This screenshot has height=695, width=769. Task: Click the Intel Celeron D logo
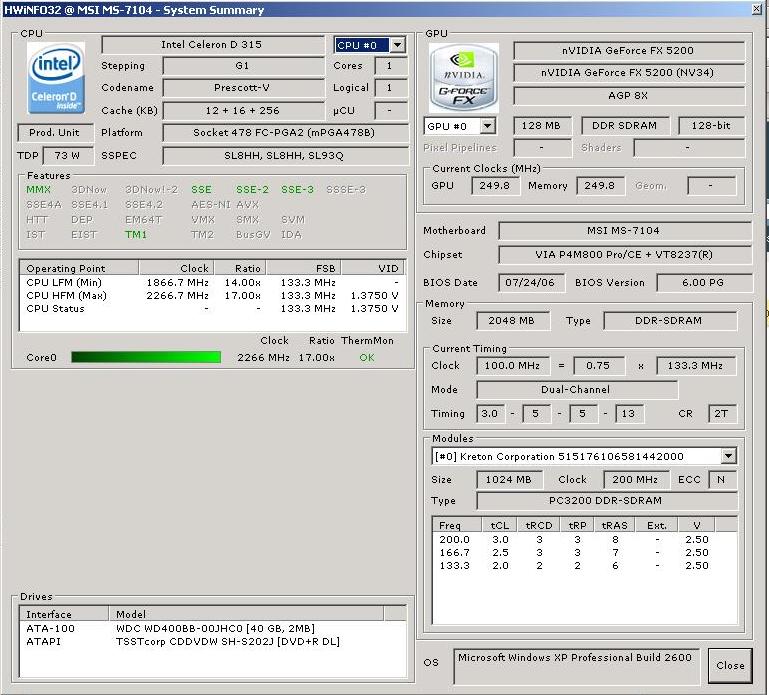57,77
